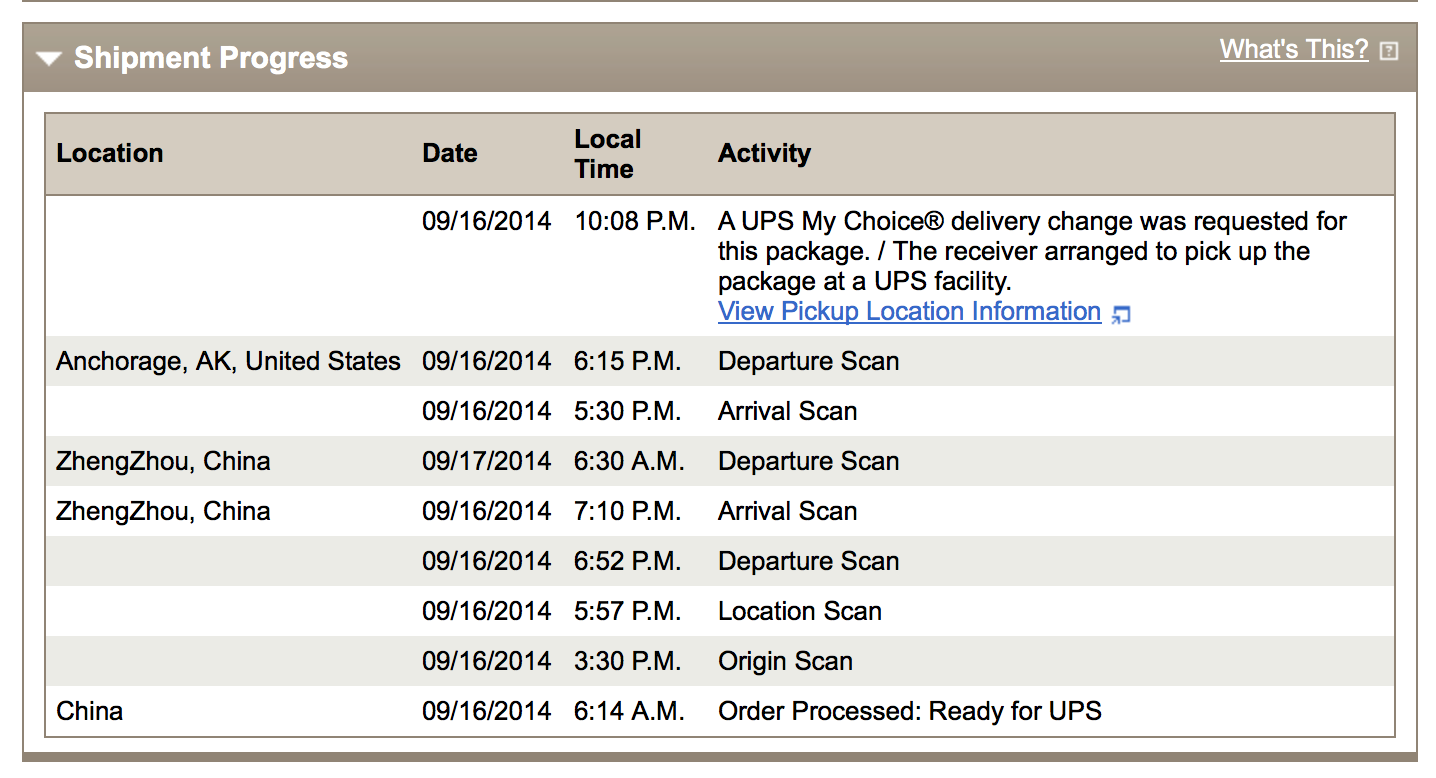Click the Local Time column header
The height and width of the screenshot is (778, 1436).
point(607,154)
